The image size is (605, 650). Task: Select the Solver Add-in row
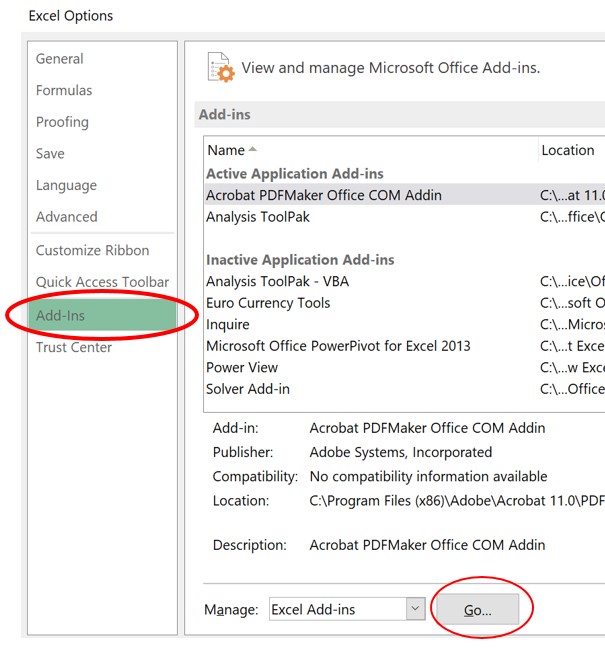[x=404, y=389]
